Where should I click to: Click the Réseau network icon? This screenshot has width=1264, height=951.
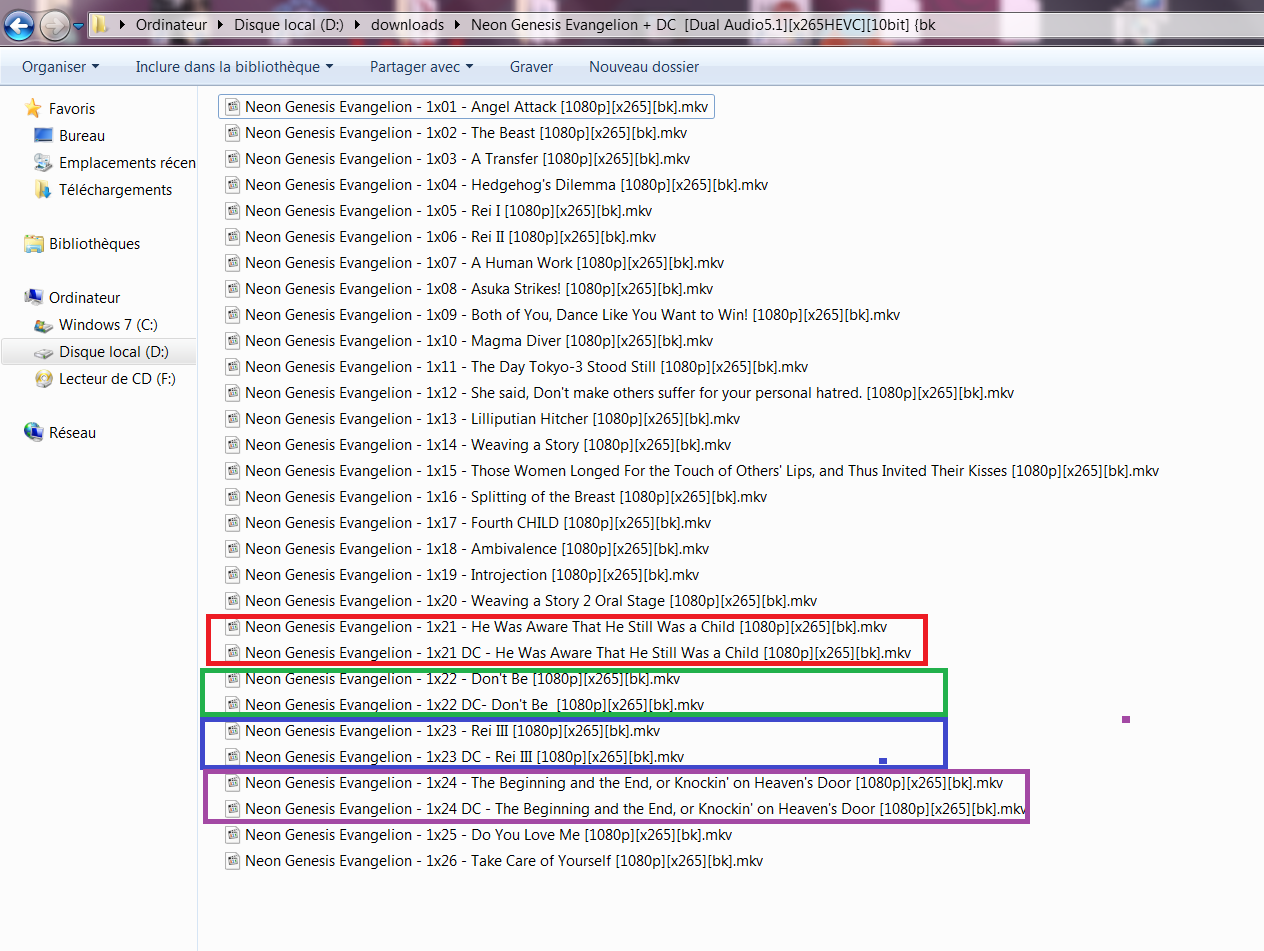tap(33, 432)
